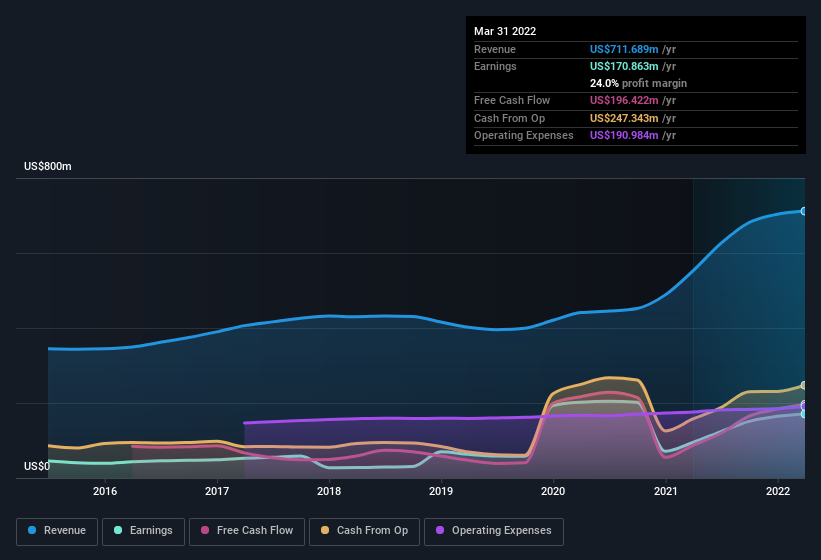
Task: Toggle the Cash From Op legend button
Action: [364, 531]
